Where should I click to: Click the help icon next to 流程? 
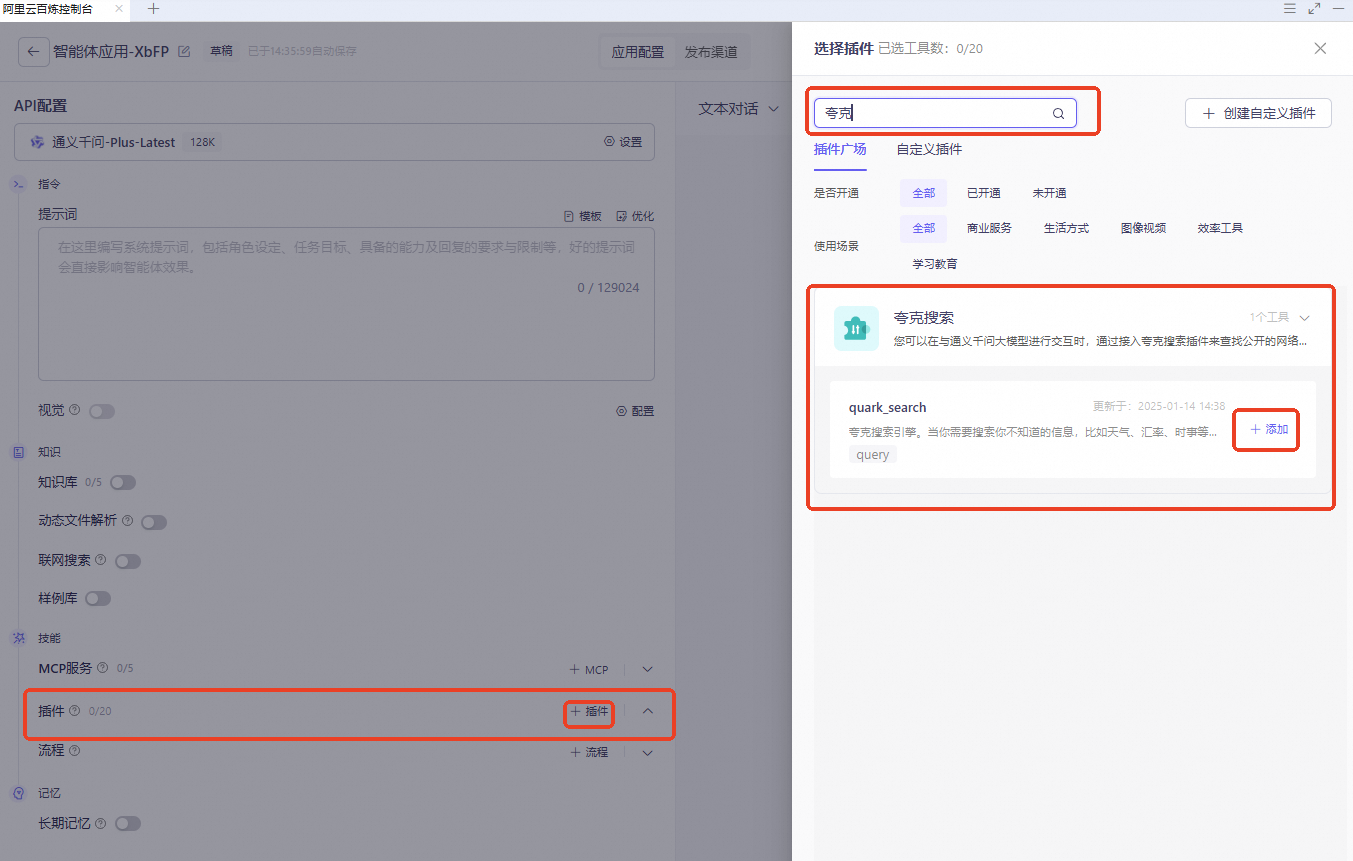[x=74, y=750]
